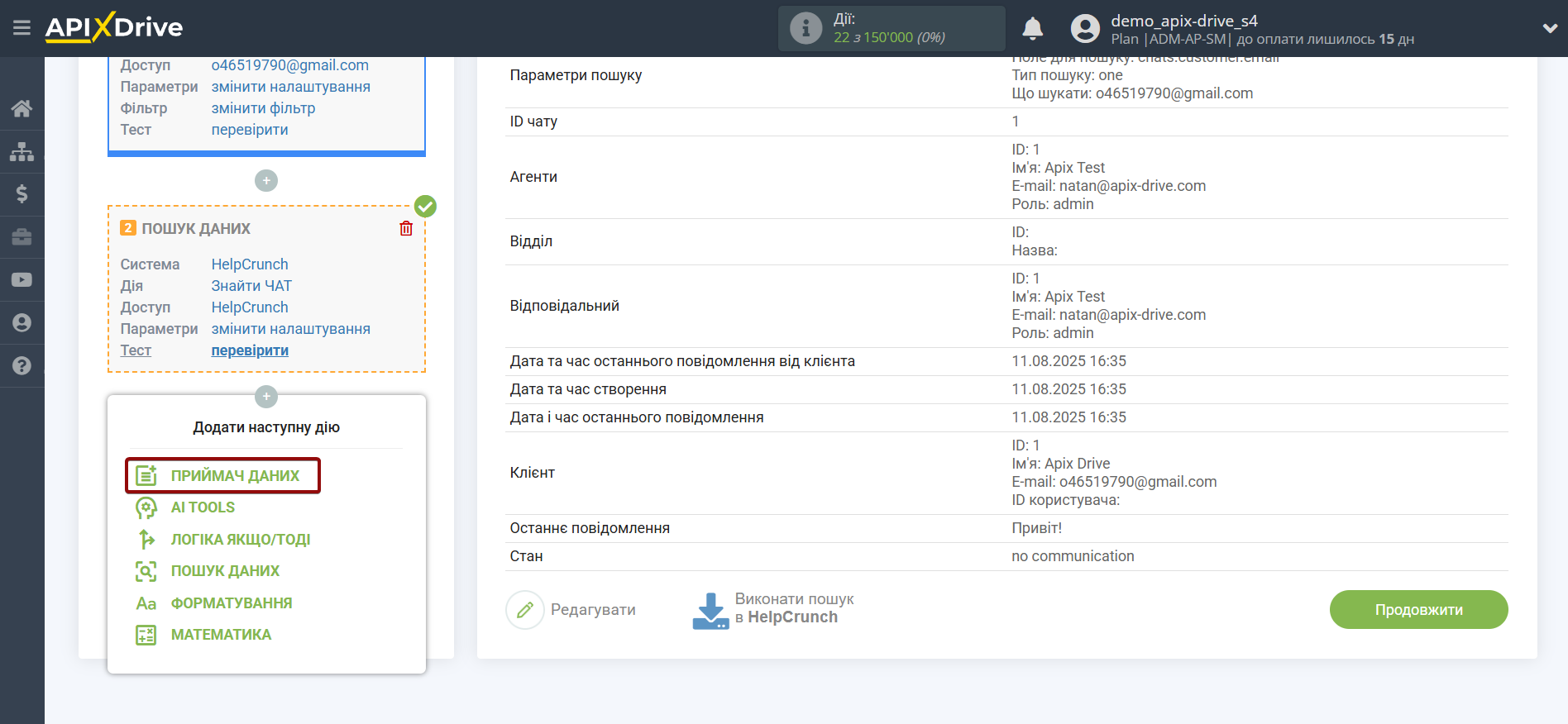Click перевірити in first block

(250, 130)
